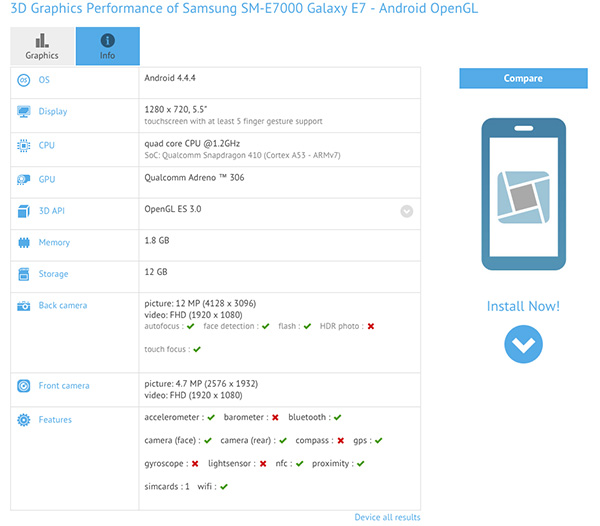Click the 1.8 GB memory value
The height and width of the screenshot is (526, 600).
click(x=157, y=240)
